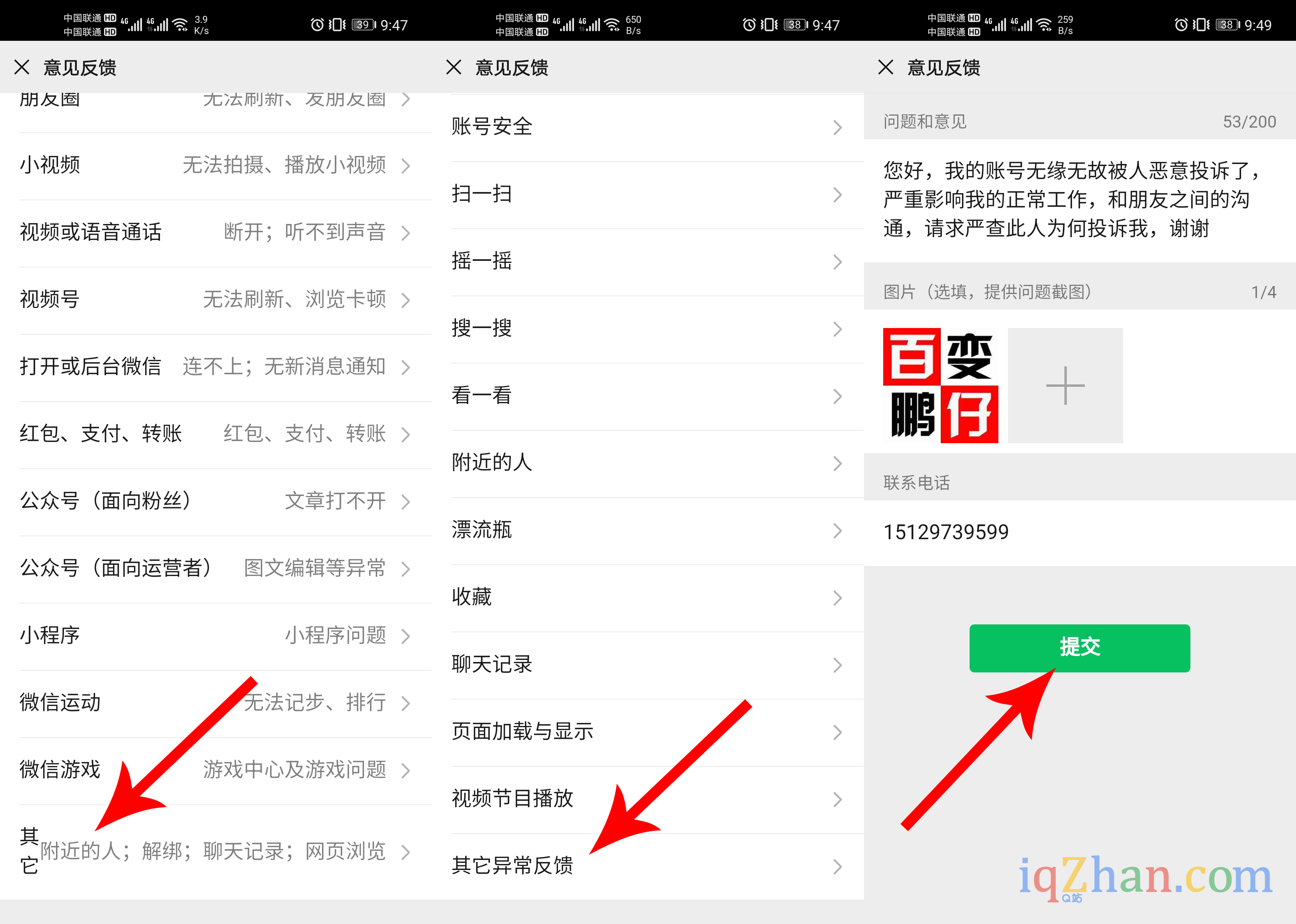The width and height of the screenshot is (1296, 924).
Task: Select 搜一搜 in the list
Action: pyautogui.click(x=648, y=329)
